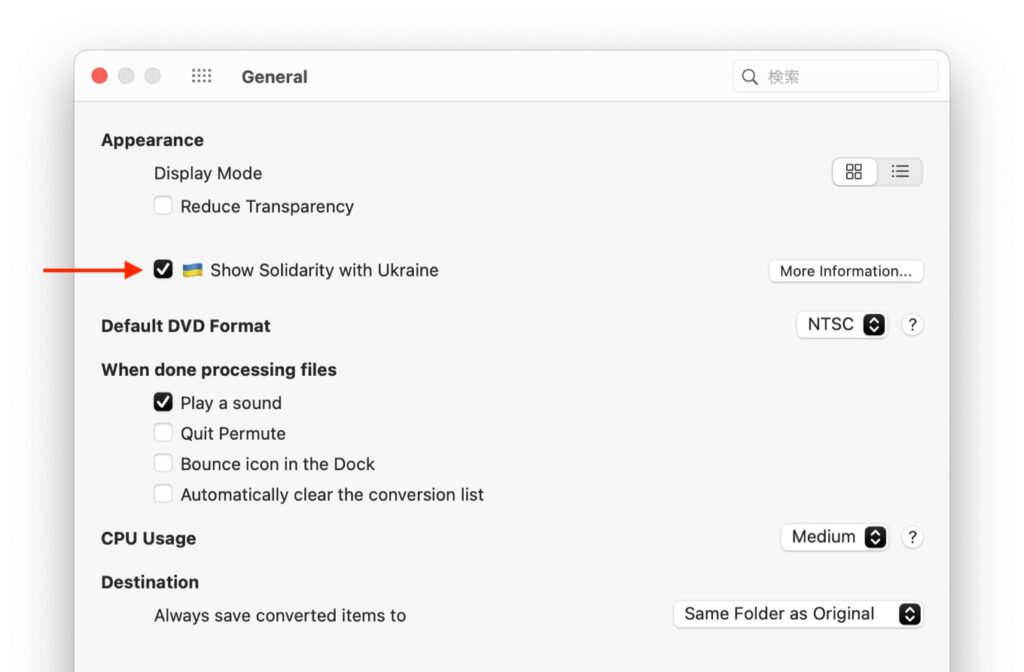
Task: Check Automatically clear the conversion list
Action: 163,493
